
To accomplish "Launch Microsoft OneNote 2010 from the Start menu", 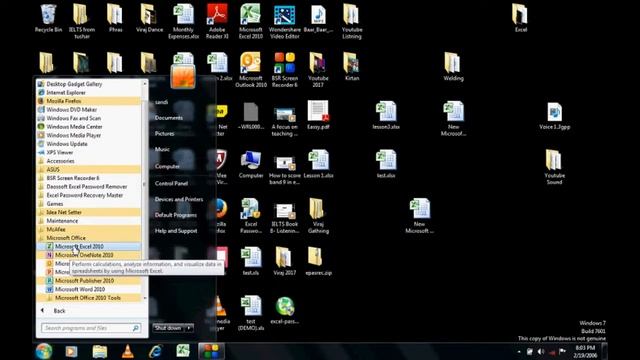I will (x=89, y=255).
